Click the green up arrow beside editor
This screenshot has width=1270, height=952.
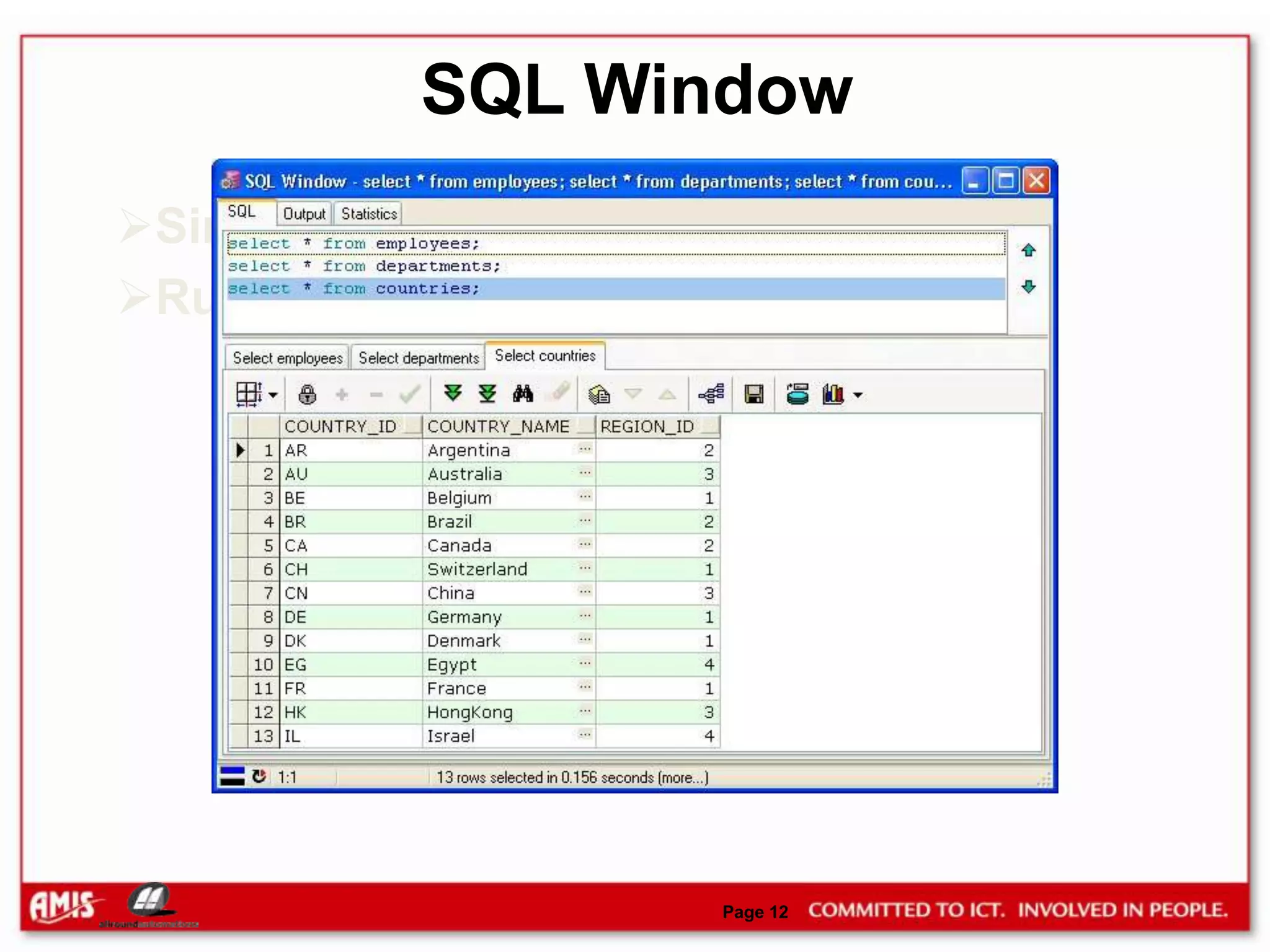pos(1029,250)
